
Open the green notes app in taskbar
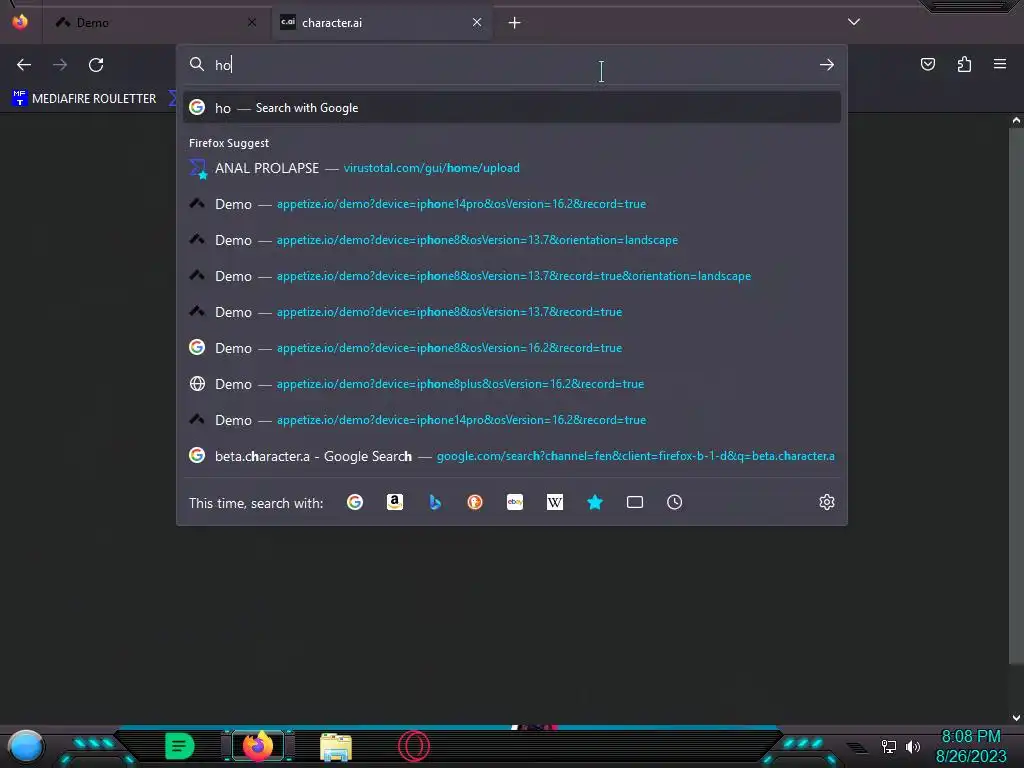180,746
